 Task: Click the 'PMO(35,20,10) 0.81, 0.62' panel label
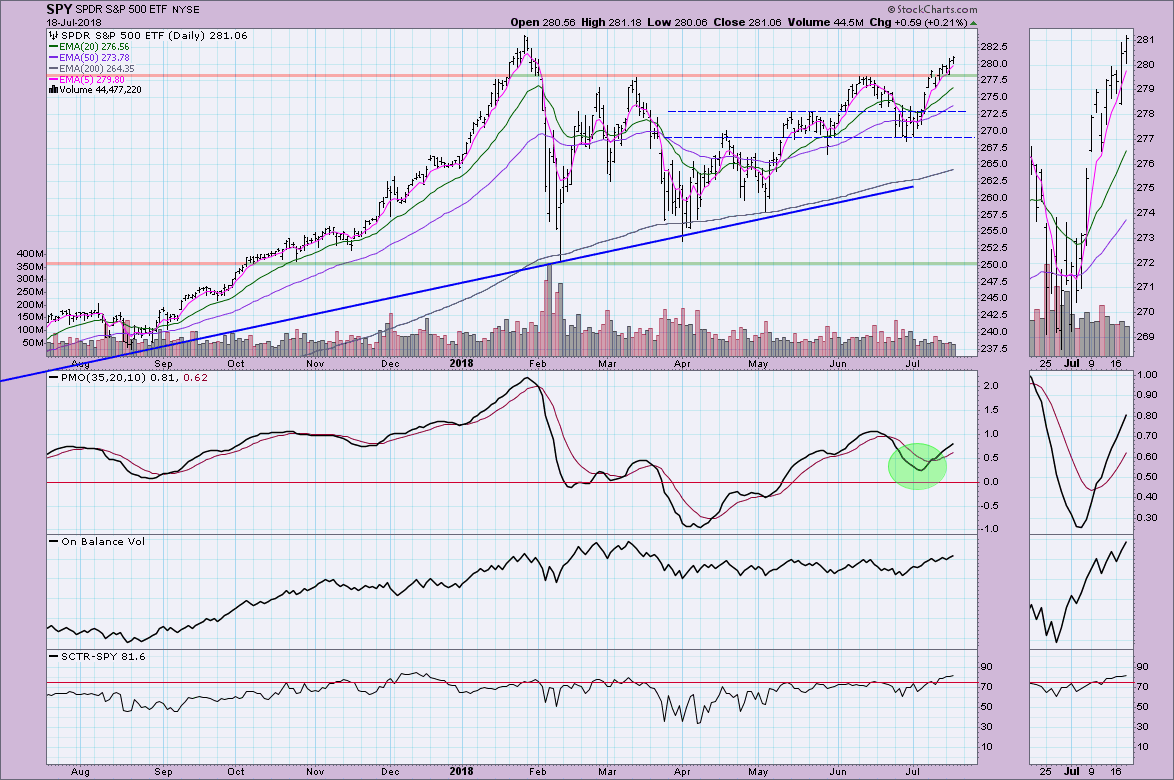pos(134,377)
